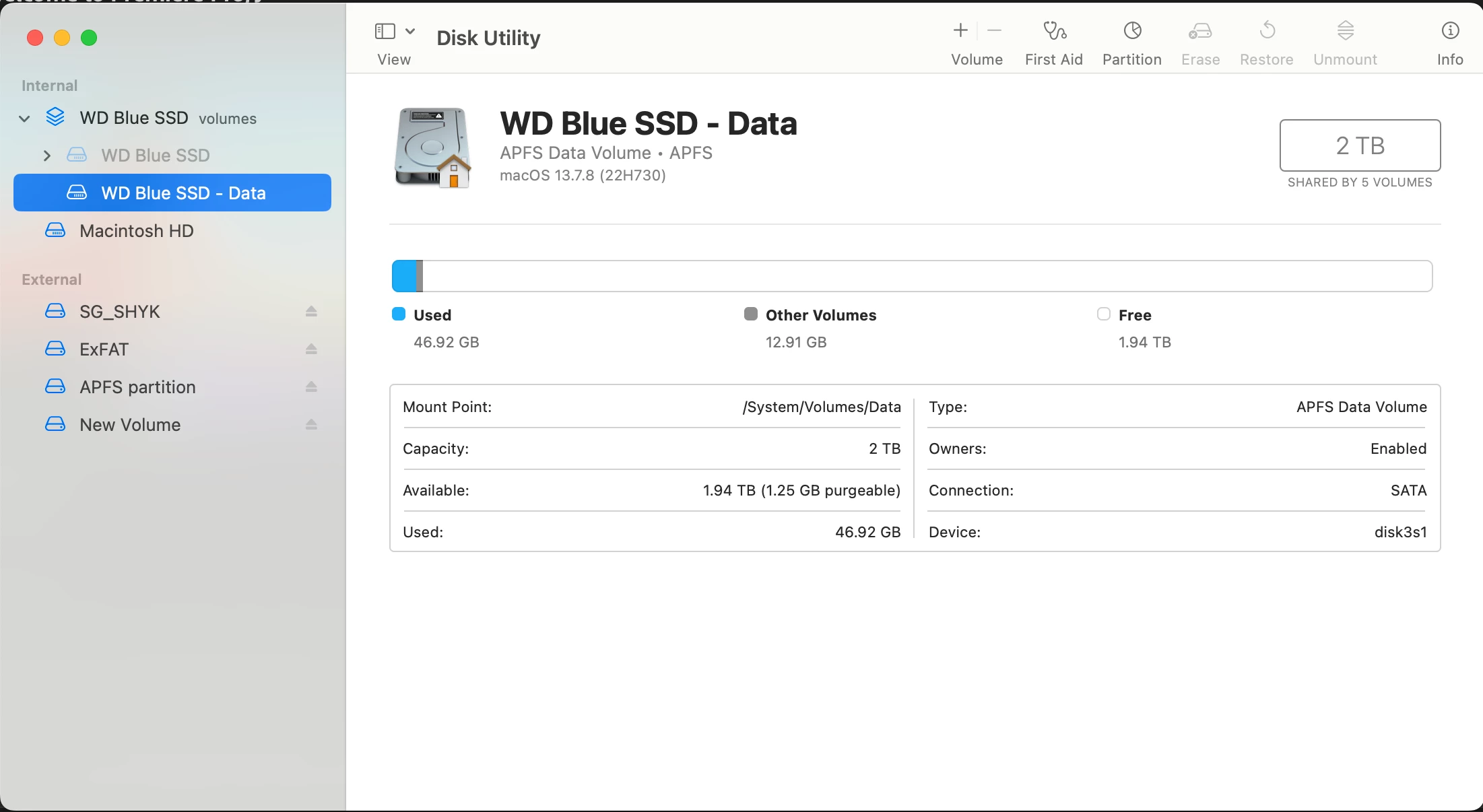Click the Info toolbar icon
This screenshot has height=812, width=1483.
[x=1450, y=31]
